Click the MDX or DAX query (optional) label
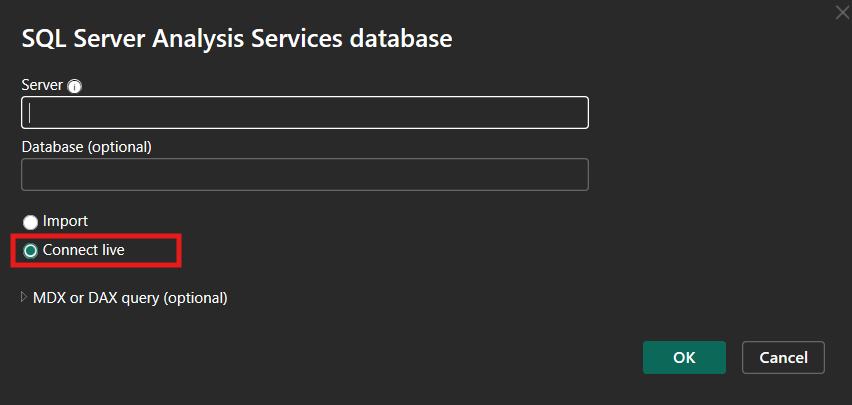 [x=130, y=297]
